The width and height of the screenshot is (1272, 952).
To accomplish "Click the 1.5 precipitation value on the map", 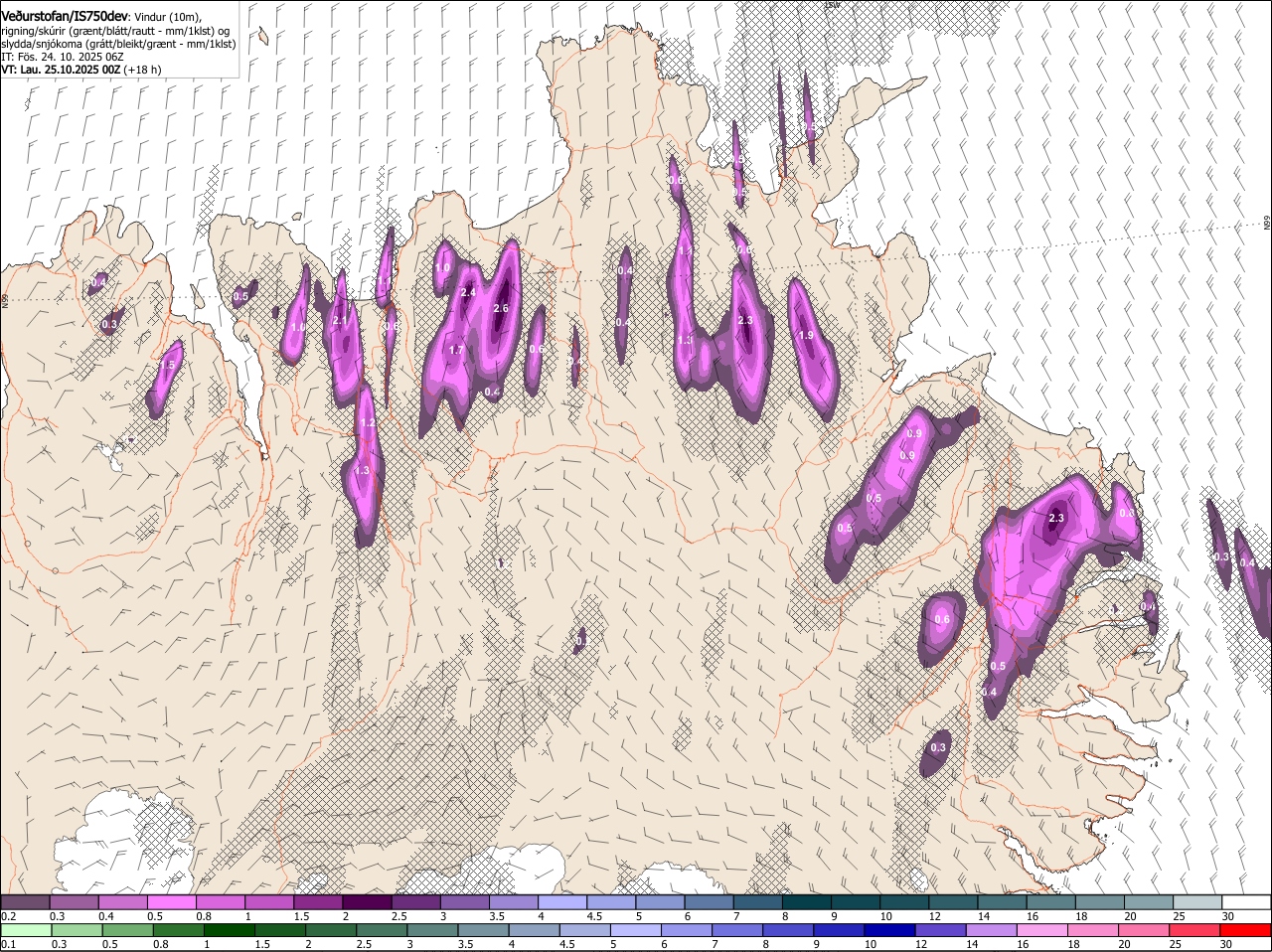I will tap(167, 366).
